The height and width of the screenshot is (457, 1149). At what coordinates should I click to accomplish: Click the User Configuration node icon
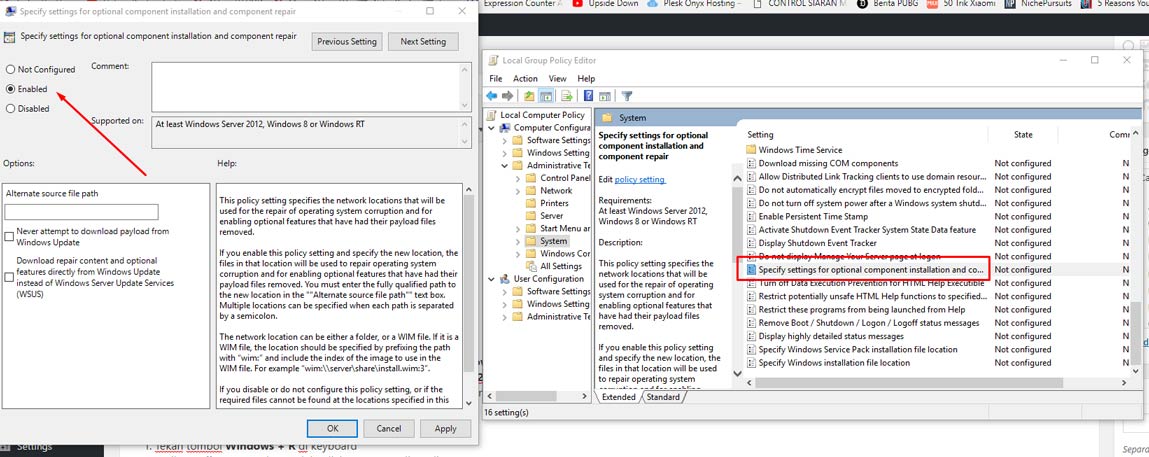point(506,279)
